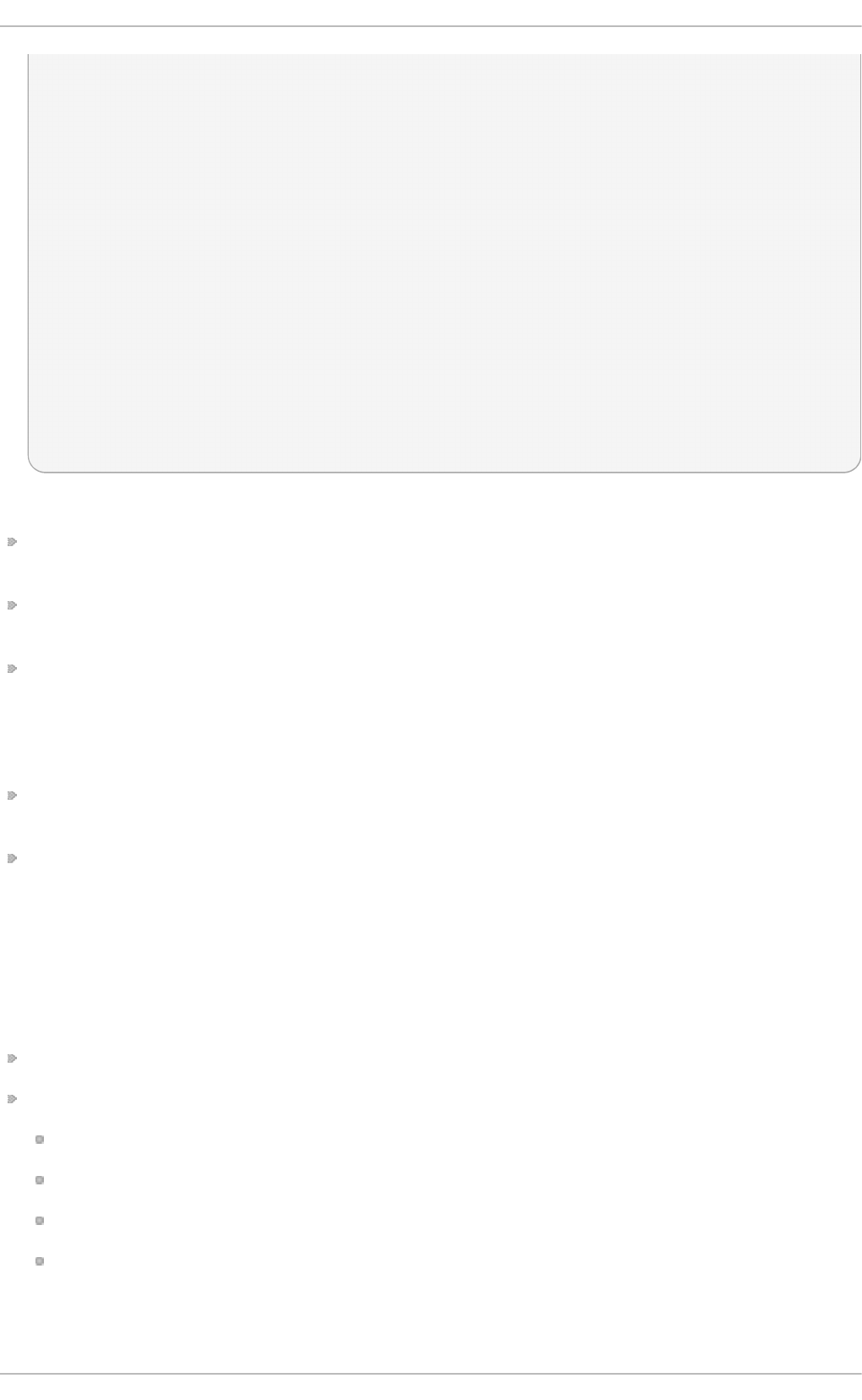Click the third arrow bullet in the first list

click(12, 669)
